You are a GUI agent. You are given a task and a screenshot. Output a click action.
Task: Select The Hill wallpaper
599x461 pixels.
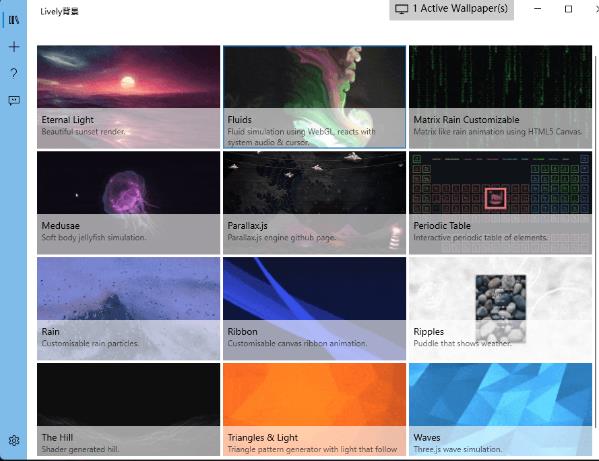coord(128,409)
